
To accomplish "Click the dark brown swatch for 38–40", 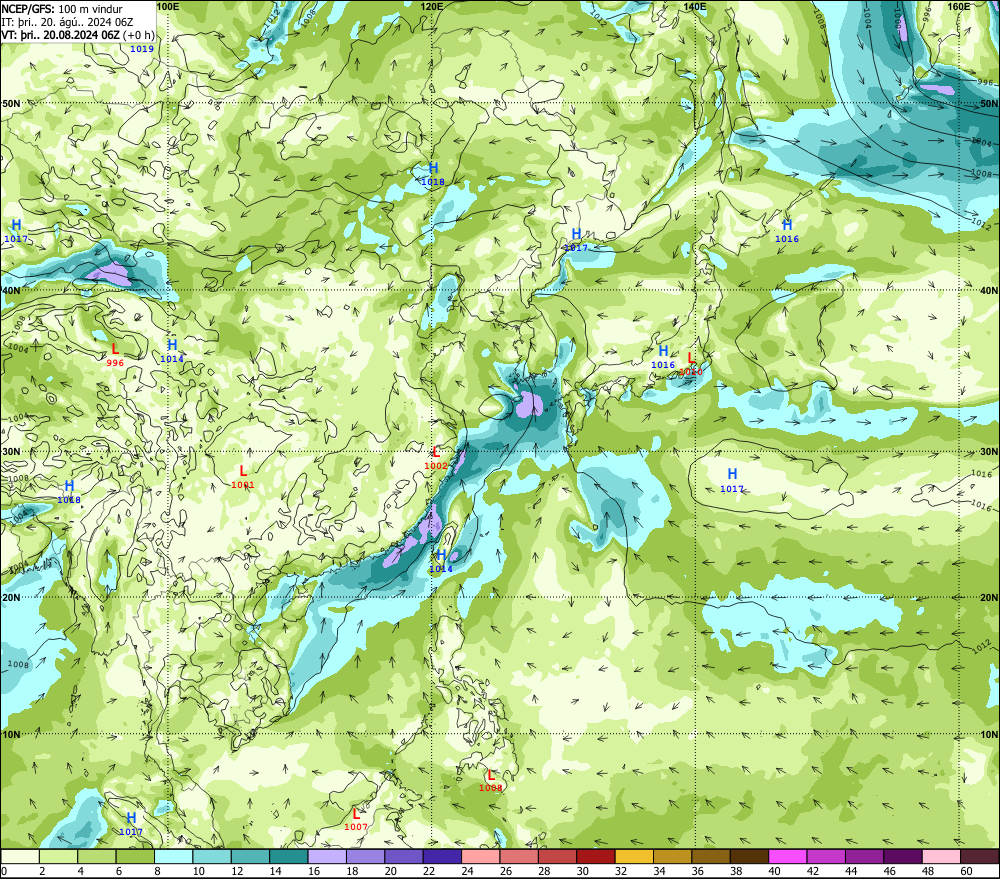I will (749, 856).
